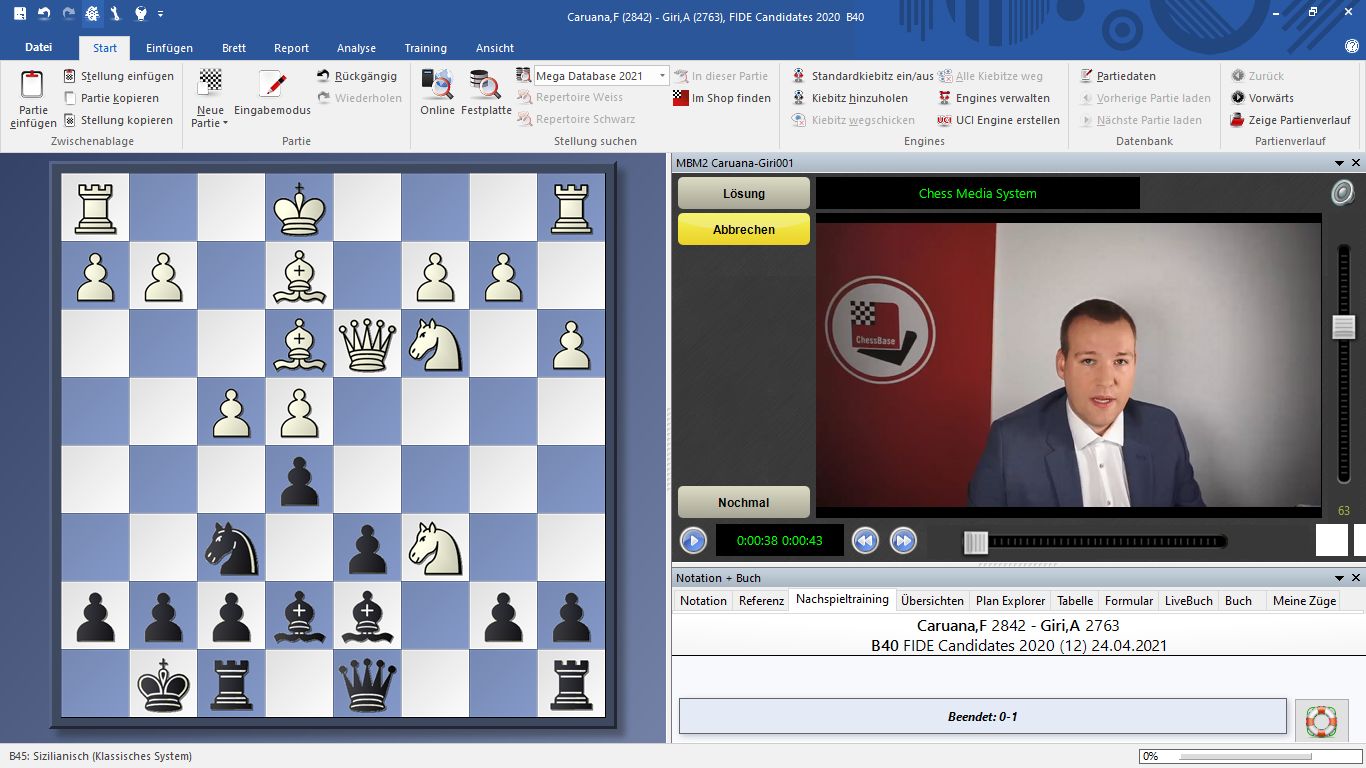Switch to the LiveBuch tab
Image resolution: width=1366 pixels, height=768 pixels.
coord(1188,601)
